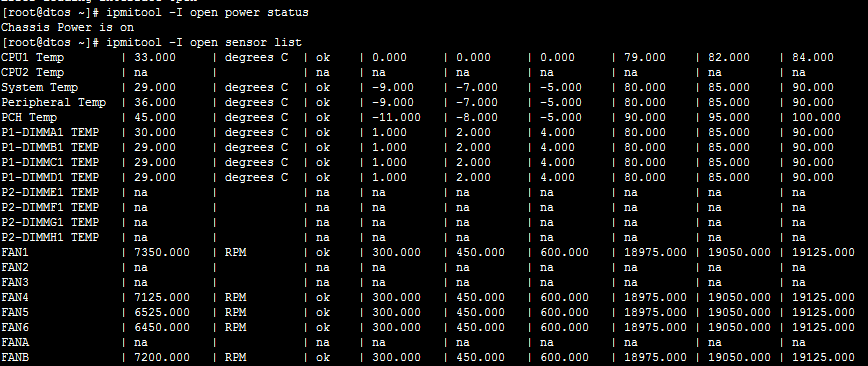Click the 82.000 threshold in CPU1 Temp row
Viewport: 868px width, 366px height.
729,57
